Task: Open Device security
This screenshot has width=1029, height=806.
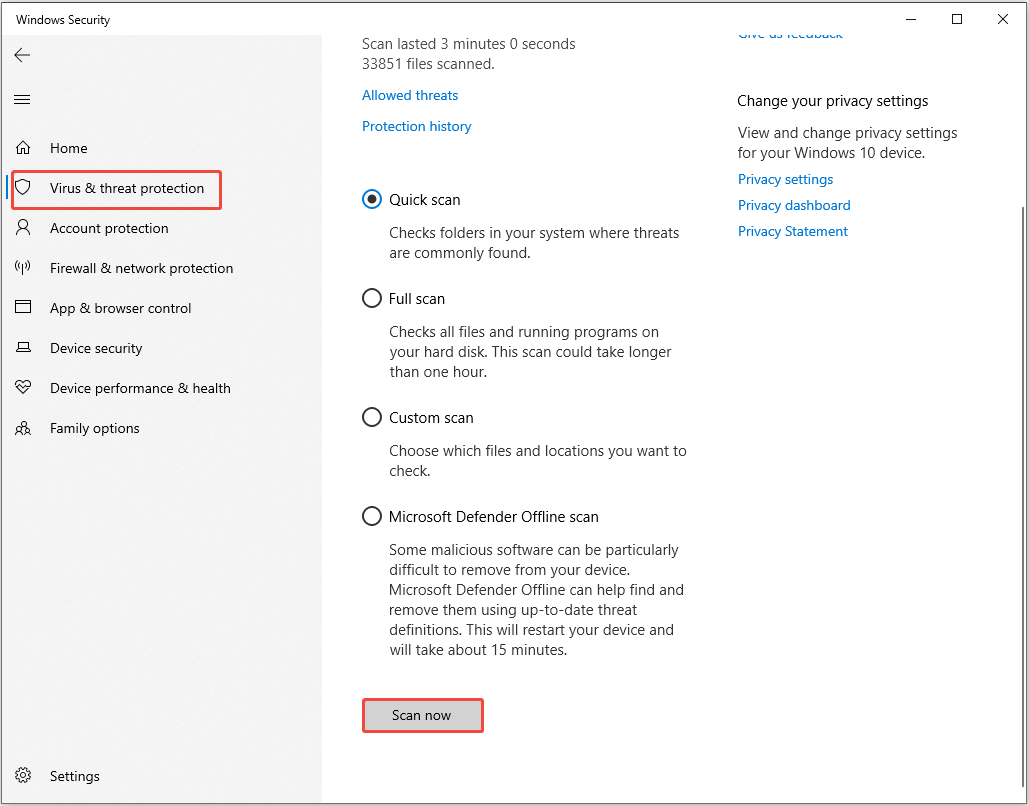Action: click(x=97, y=348)
